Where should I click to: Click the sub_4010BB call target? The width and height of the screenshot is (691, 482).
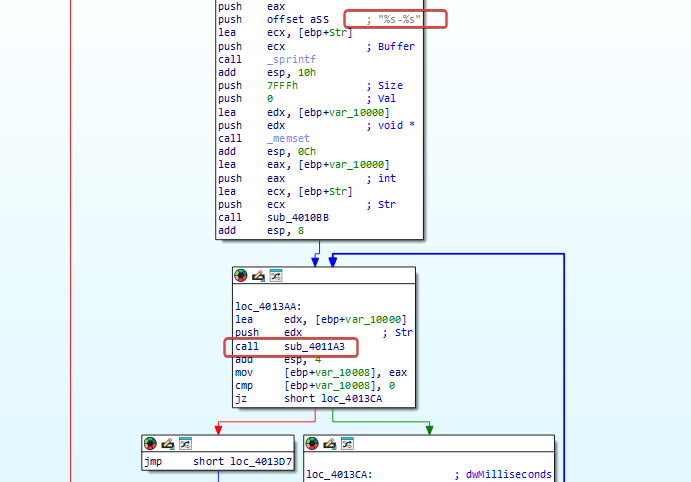(298, 218)
